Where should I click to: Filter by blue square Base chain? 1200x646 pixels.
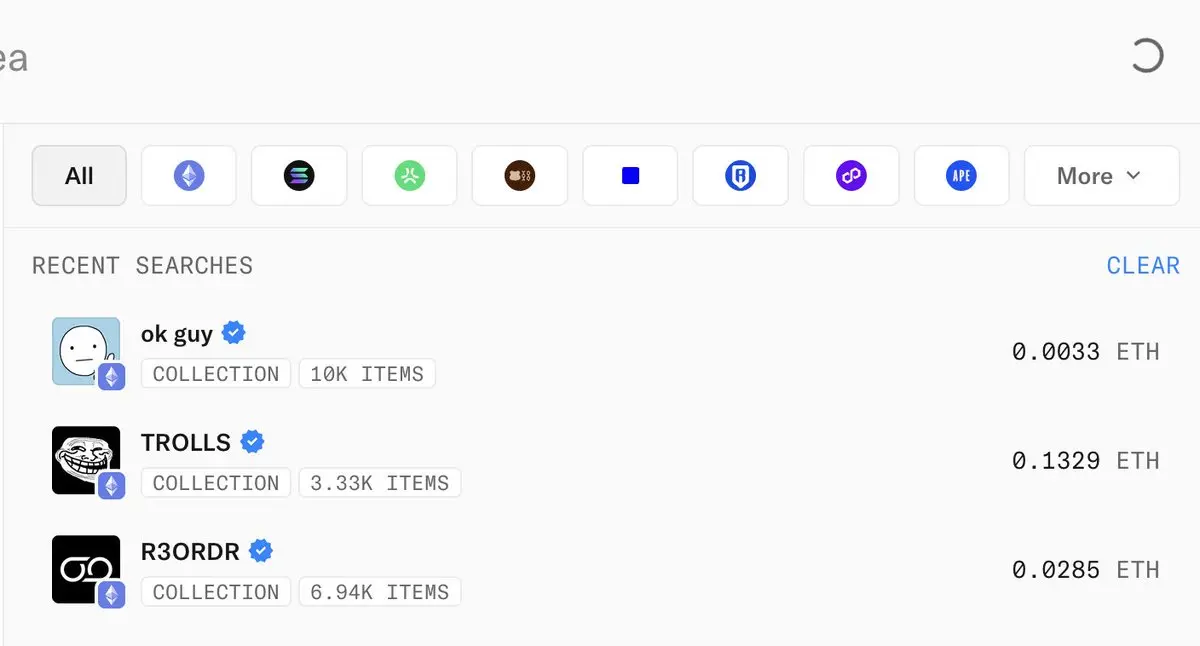630,176
